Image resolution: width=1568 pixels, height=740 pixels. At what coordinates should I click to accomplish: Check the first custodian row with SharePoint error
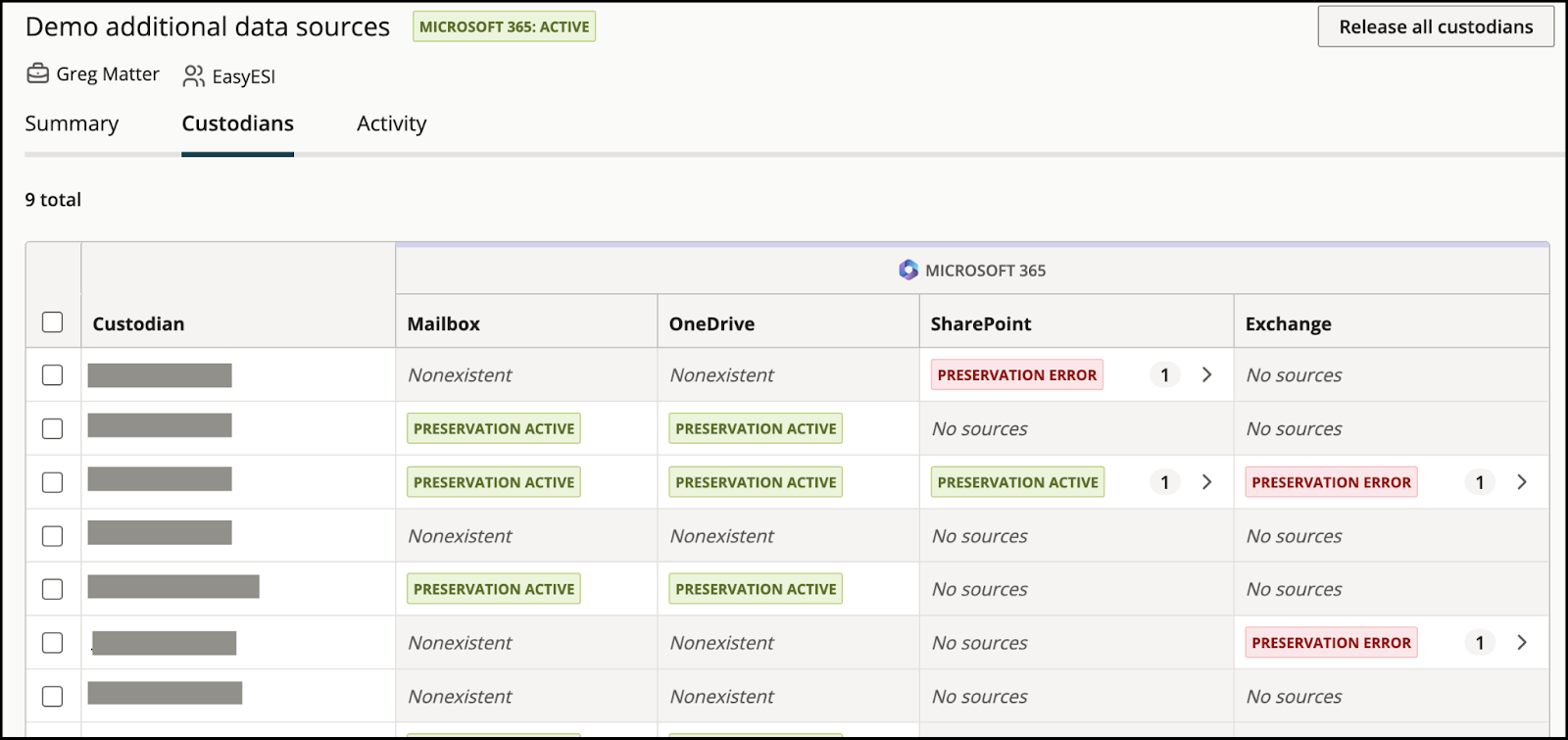(x=53, y=375)
